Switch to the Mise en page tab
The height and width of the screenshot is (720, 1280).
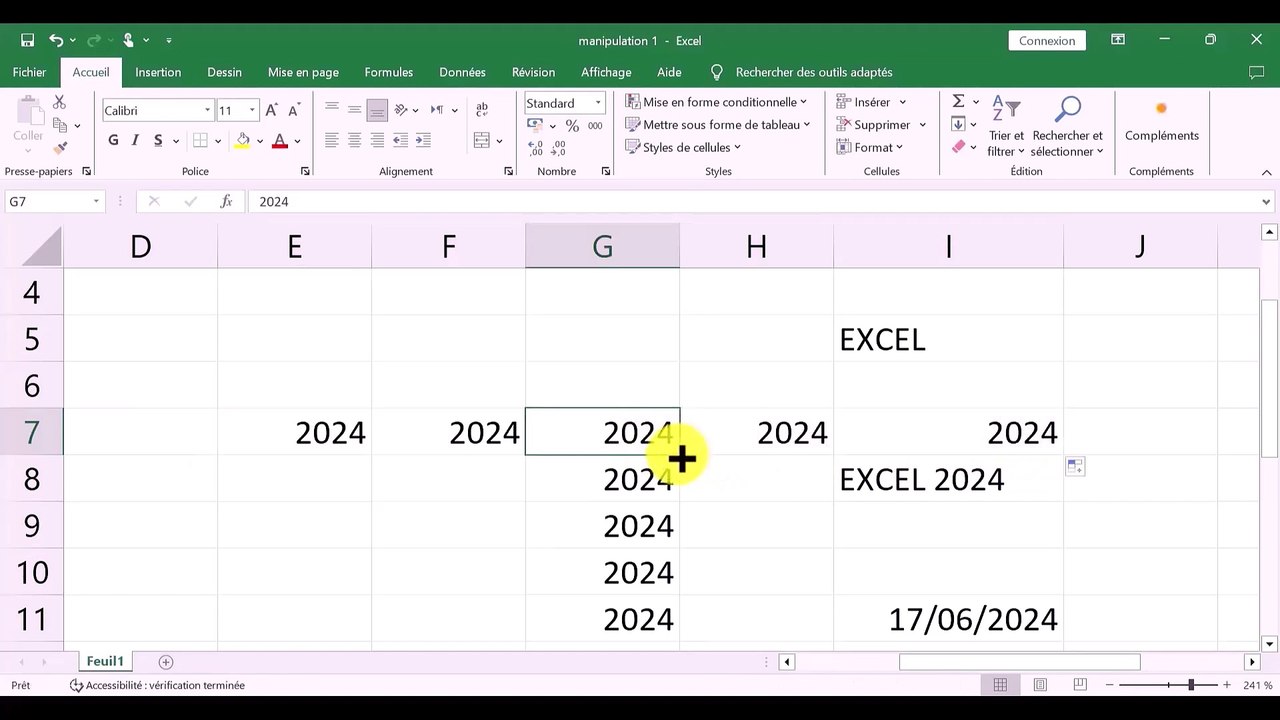303,72
